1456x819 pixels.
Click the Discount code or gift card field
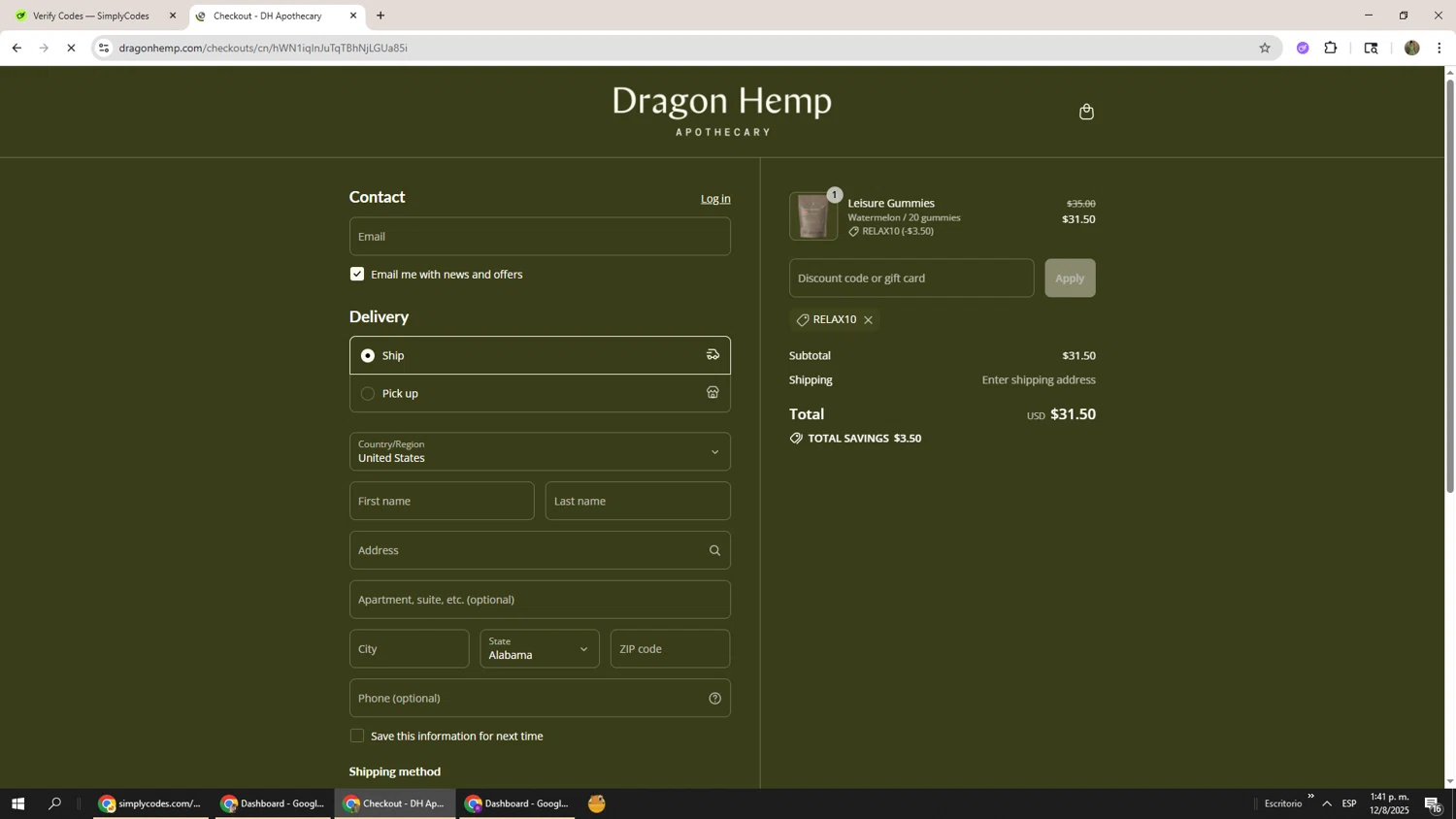tap(911, 278)
